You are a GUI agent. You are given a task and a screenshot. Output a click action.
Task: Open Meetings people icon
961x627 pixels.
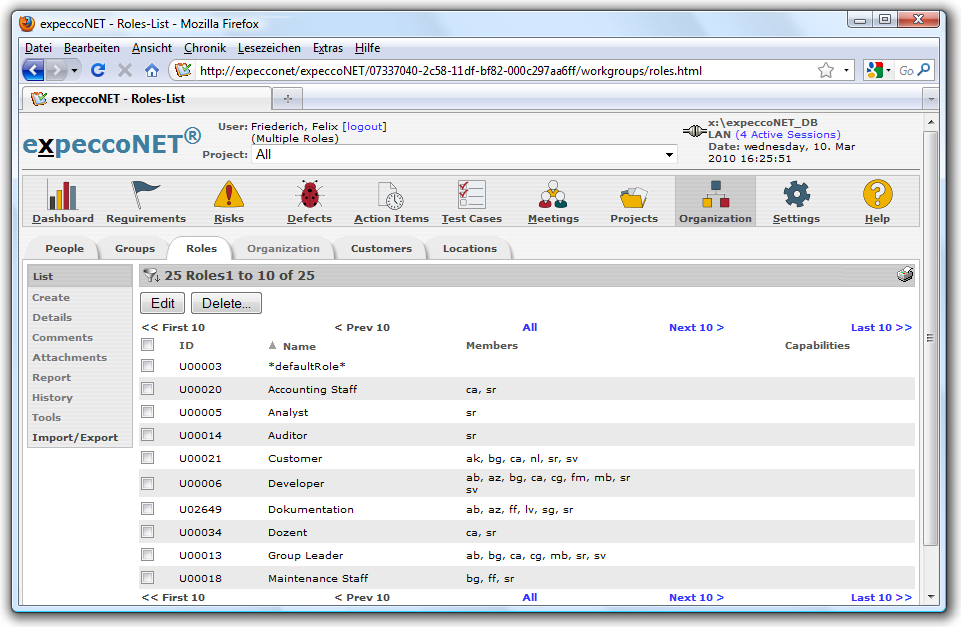click(x=553, y=195)
